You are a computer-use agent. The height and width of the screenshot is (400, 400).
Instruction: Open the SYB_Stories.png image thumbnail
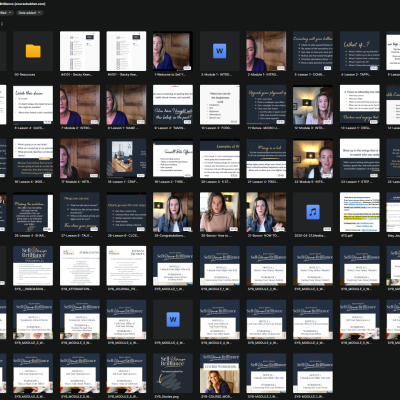173,373
